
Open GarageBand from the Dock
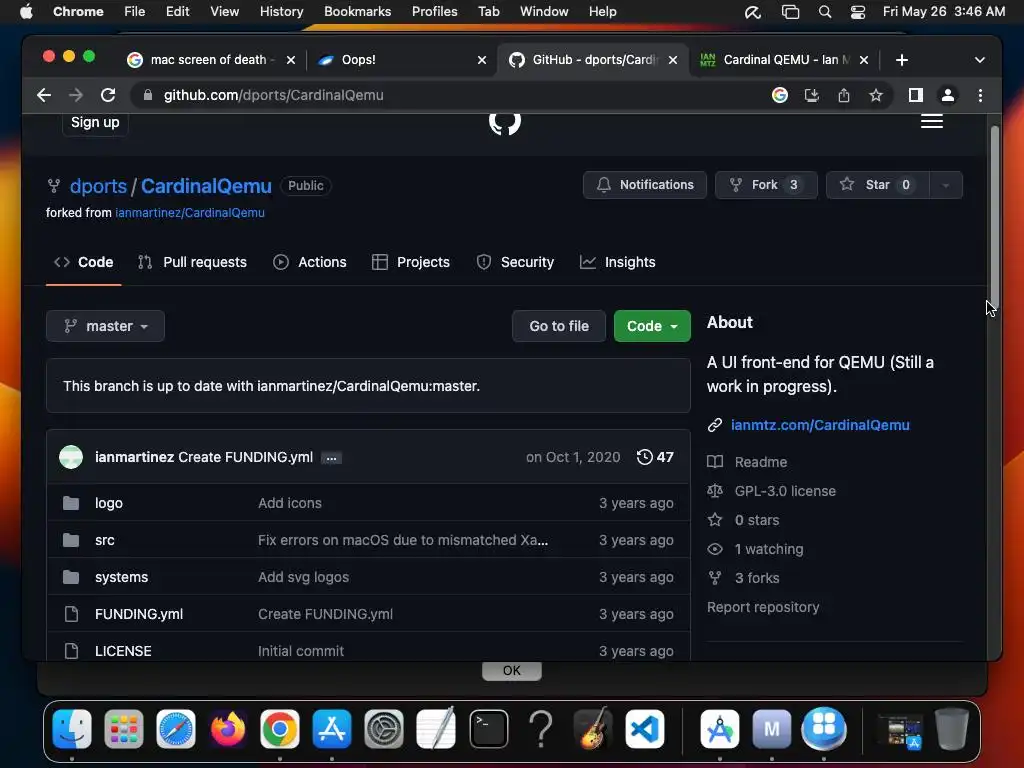(593, 728)
